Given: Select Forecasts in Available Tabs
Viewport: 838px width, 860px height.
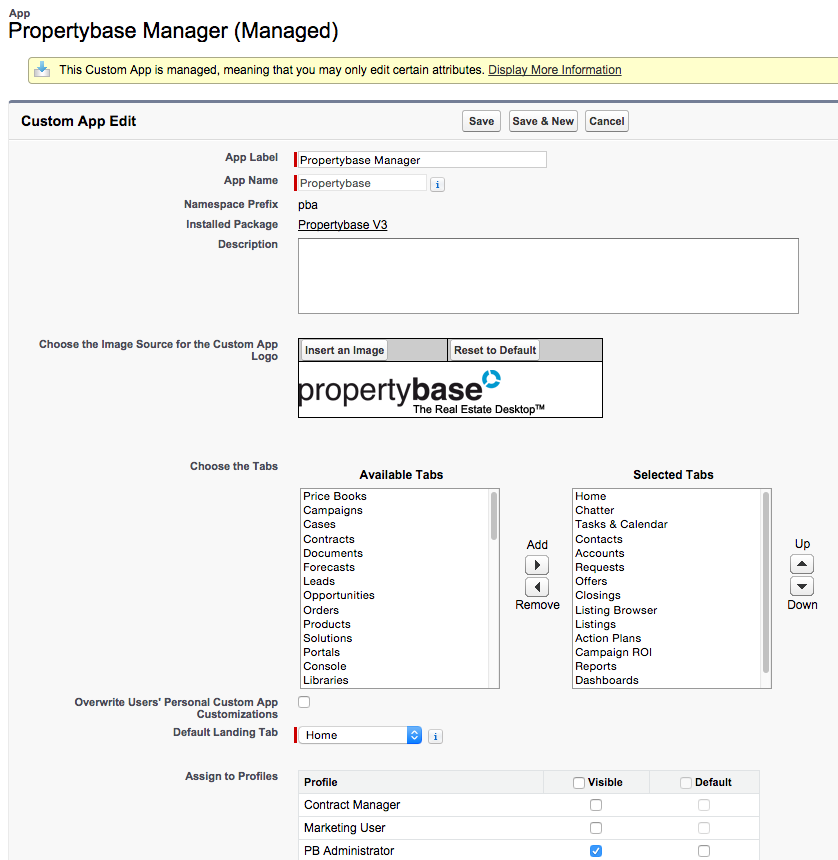Looking at the screenshot, I should pyautogui.click(x=329, y=567).
